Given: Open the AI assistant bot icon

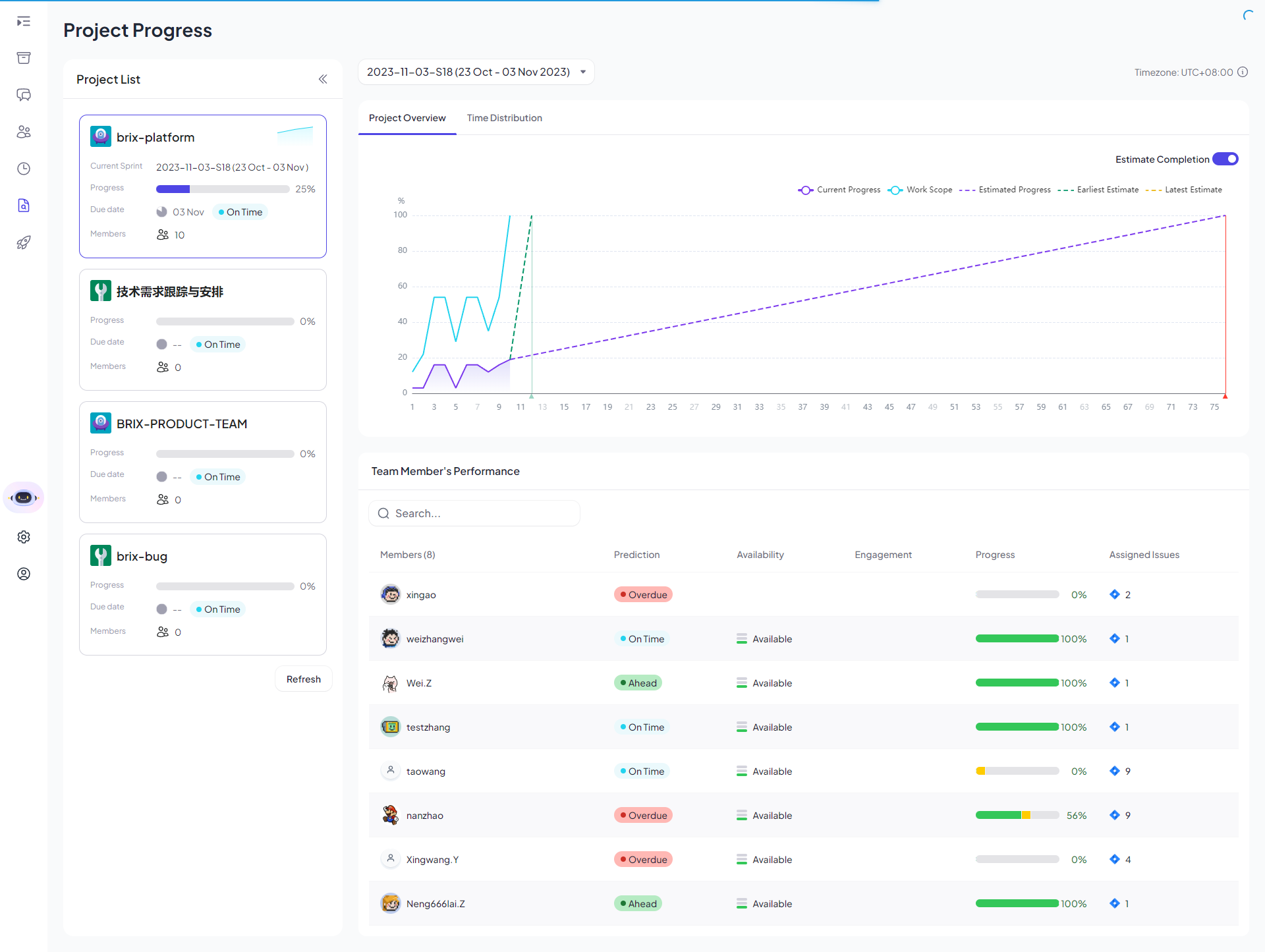Looking at the screenshot, I should click(24, 497).
